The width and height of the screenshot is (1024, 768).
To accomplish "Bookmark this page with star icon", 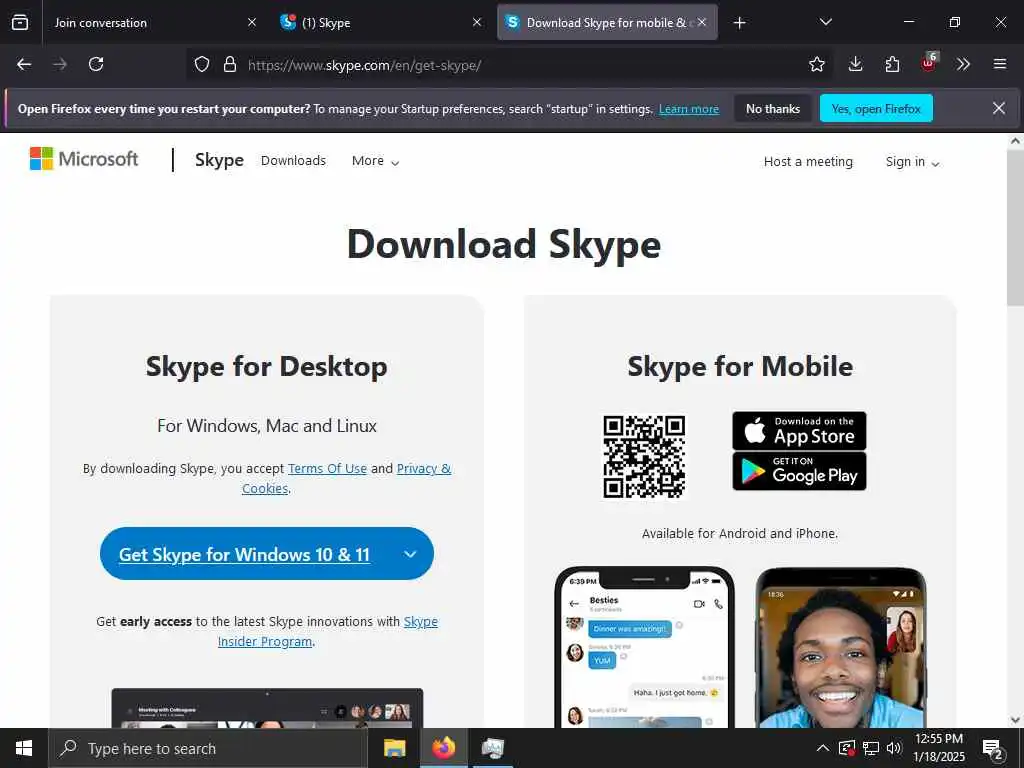I will [816, 64].
